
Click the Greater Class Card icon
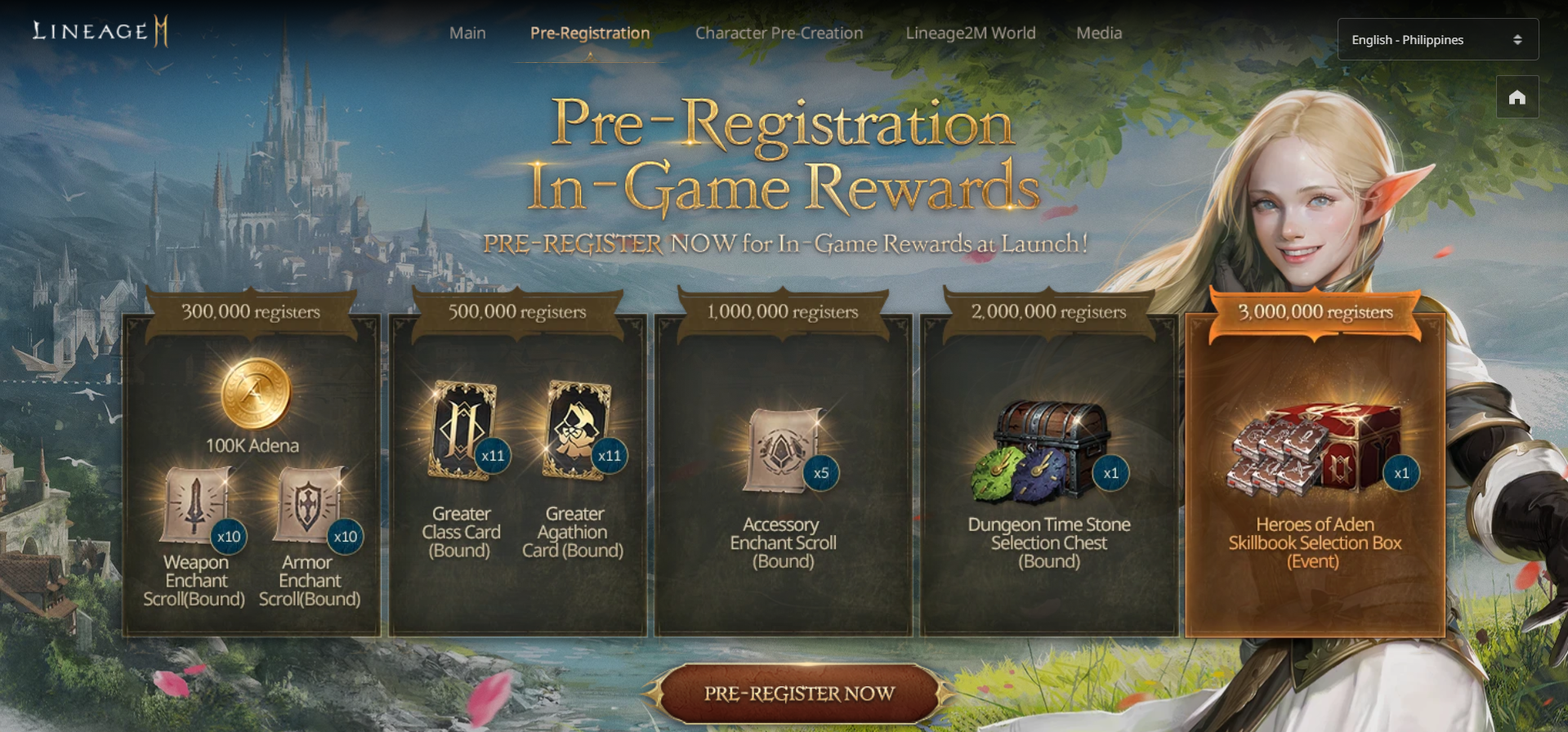(463, 430)
